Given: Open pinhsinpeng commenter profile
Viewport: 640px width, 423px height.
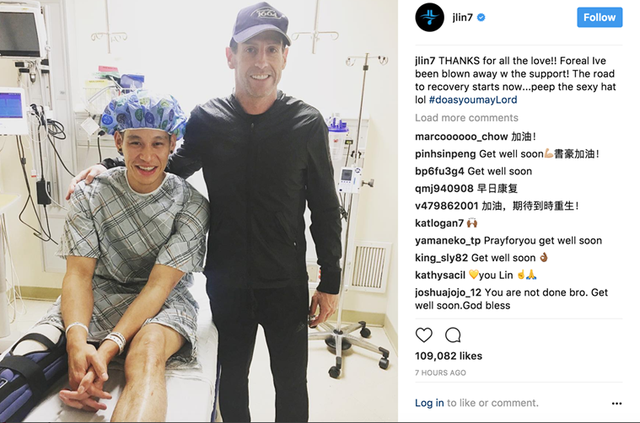Looking at the screenshot, I should point(445,154).
